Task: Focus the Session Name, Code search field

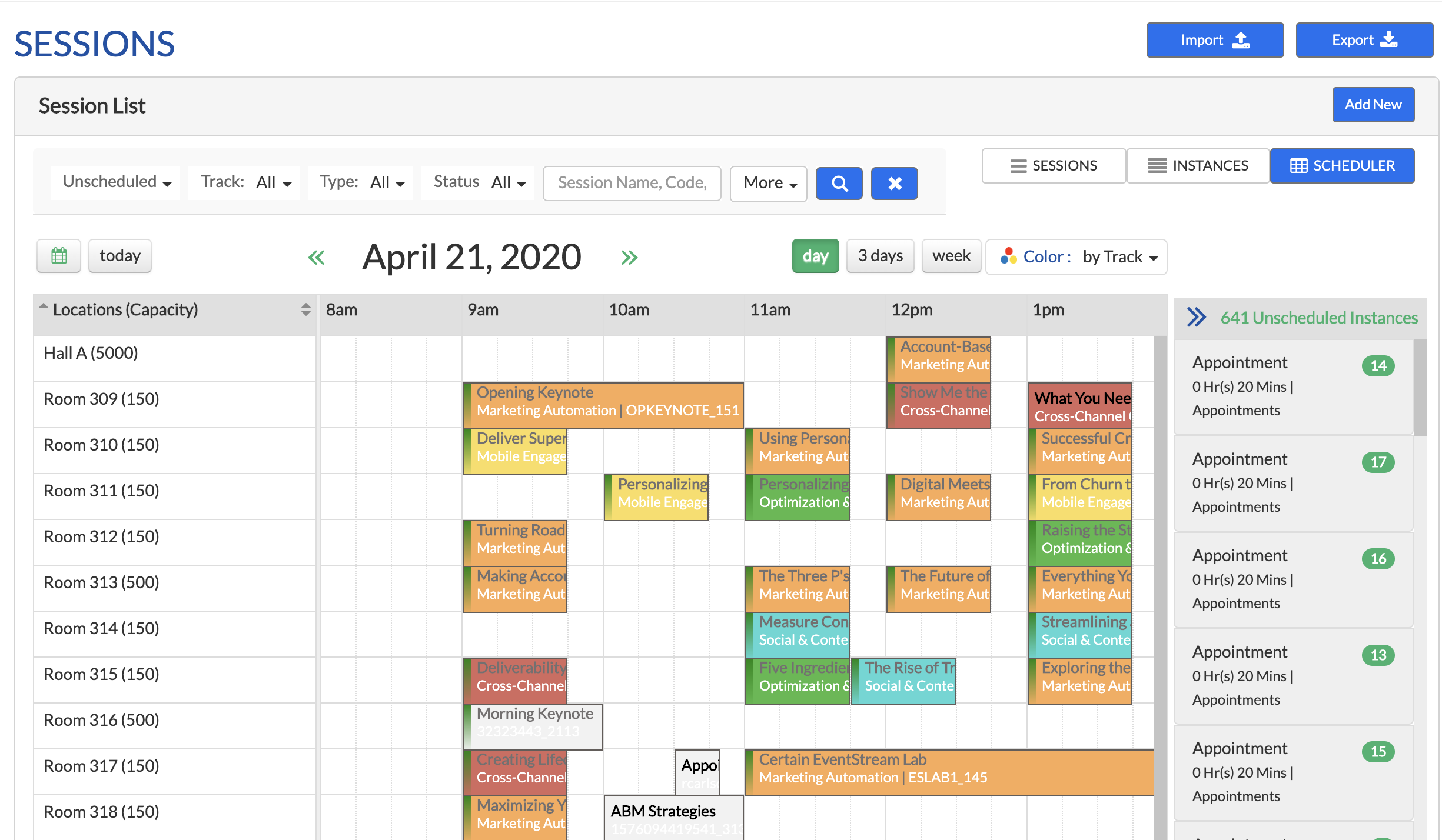Action: point(632,184)
